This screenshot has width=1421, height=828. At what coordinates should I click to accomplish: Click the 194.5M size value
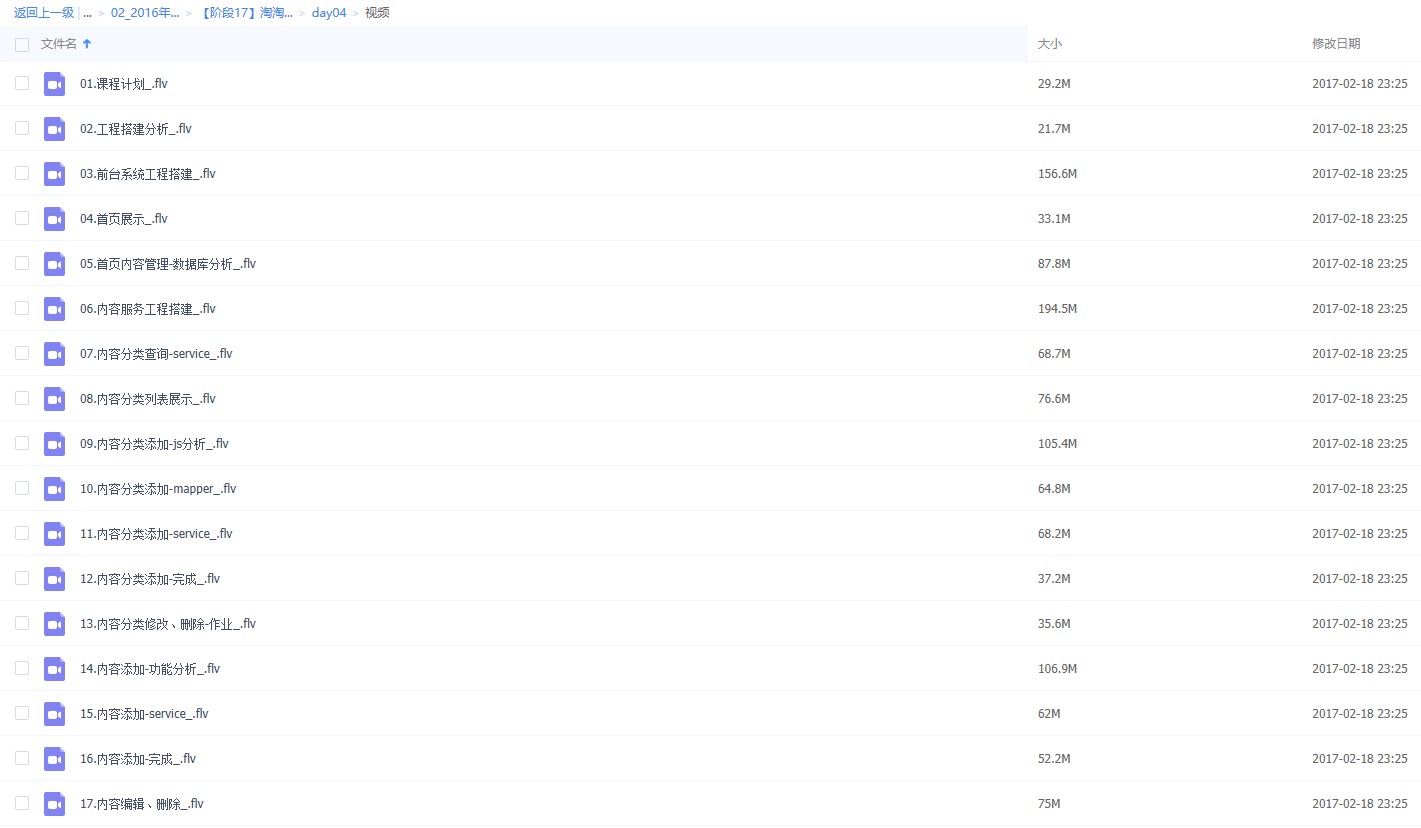coord(1057,309)
